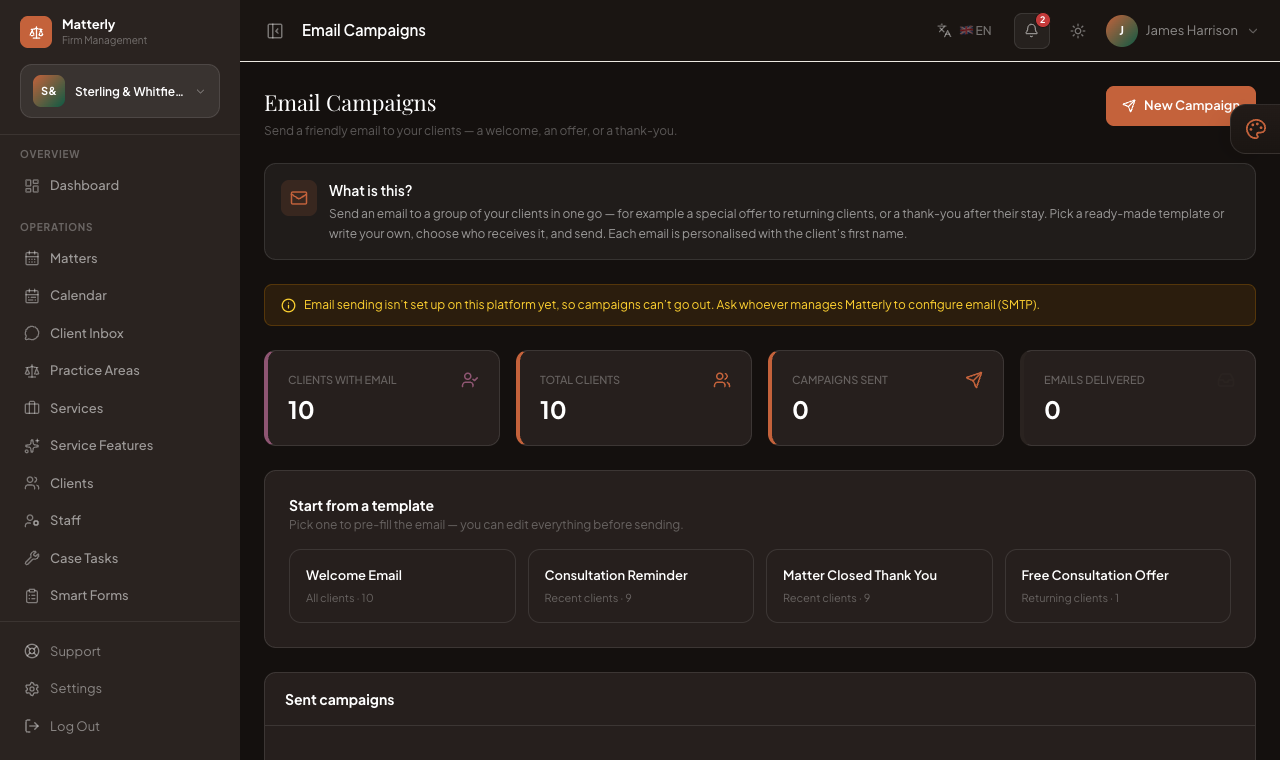This screenshot has width=1280, height=760.
Task: Click the Dashboard grid icon
Action: pyautogui.click(x=32, y=186)
